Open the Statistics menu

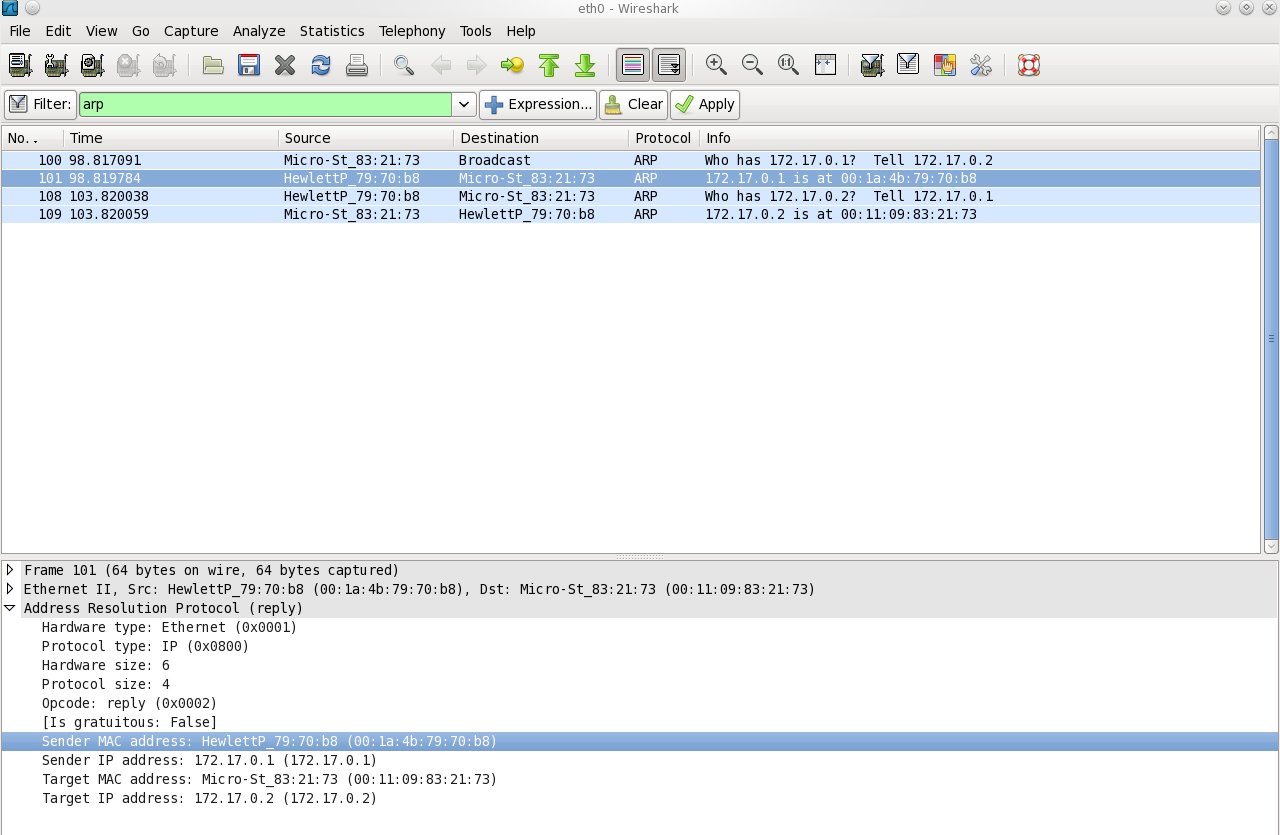(x=332, y=31)
